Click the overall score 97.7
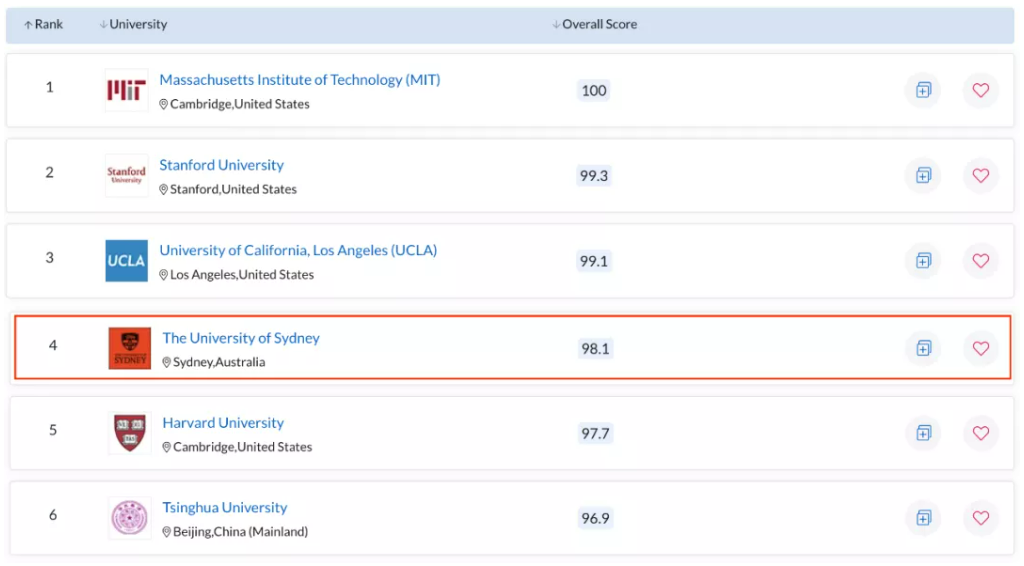 (x=595, y=434)
